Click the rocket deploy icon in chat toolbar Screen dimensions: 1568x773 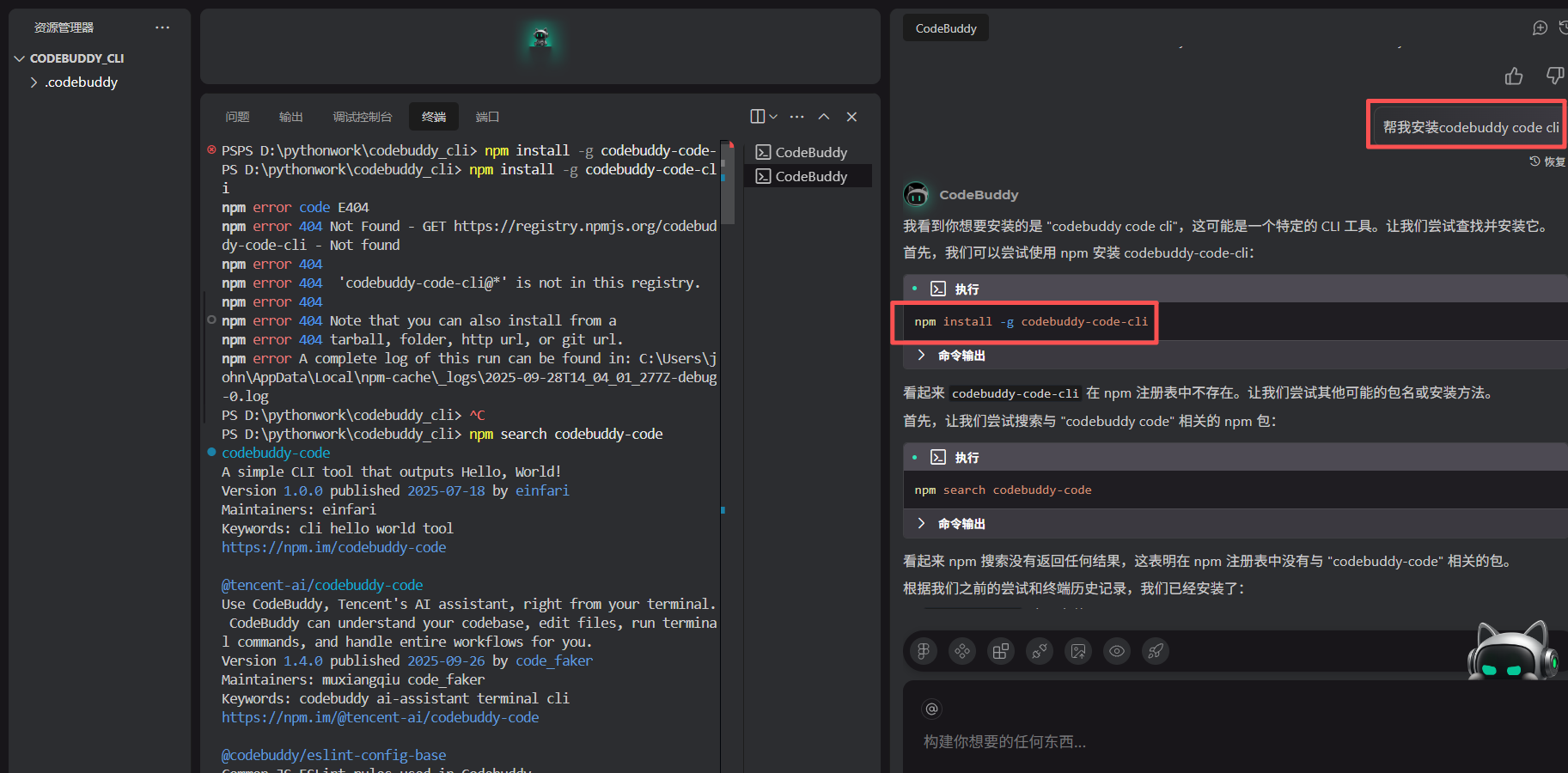pyautogui.click(x=1156, y=651)
